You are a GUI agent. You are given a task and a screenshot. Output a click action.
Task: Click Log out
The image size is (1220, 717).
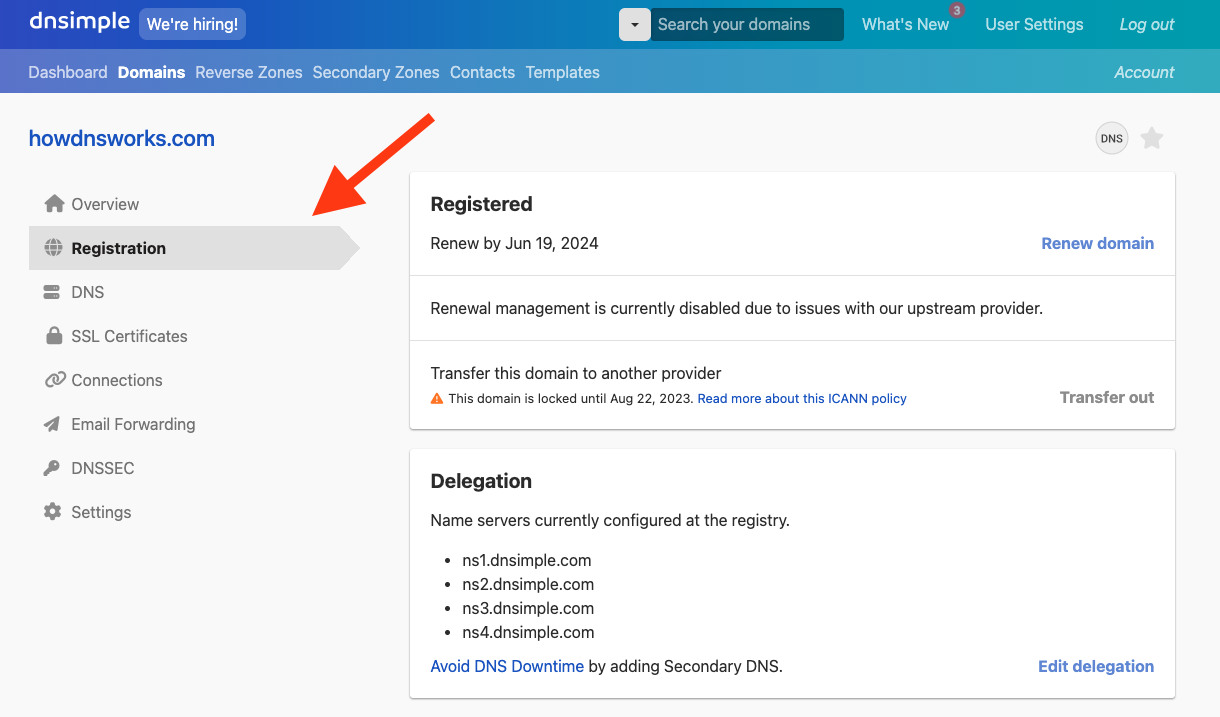(1147, 24)
